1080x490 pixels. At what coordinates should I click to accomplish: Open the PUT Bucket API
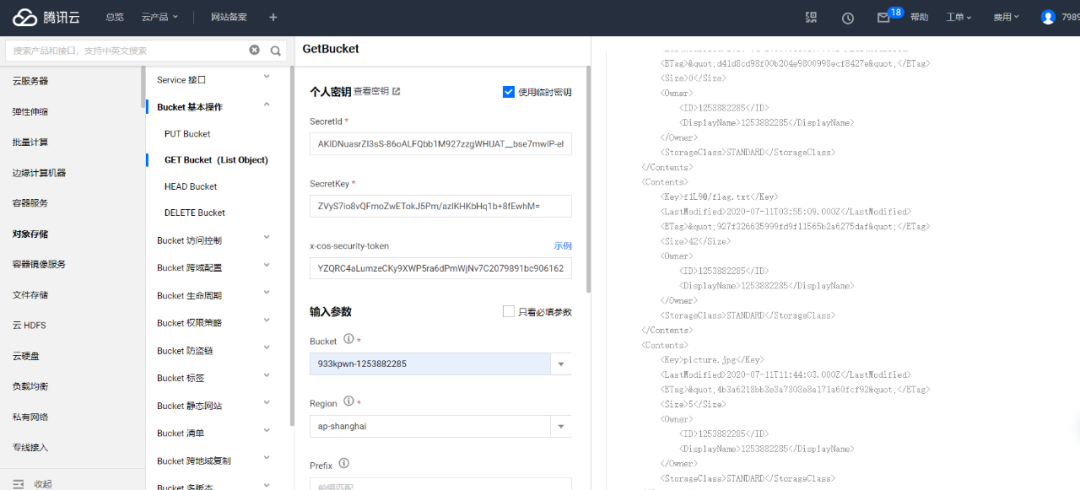tap(187, 134)
